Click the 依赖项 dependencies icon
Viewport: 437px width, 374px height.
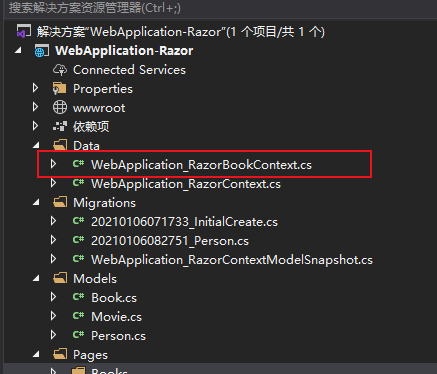[x=60, y=127]
